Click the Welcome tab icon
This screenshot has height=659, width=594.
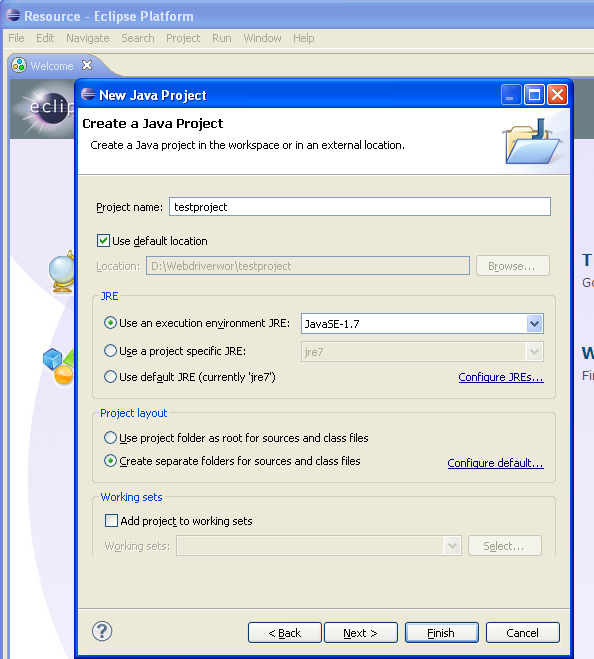(18, 65)
